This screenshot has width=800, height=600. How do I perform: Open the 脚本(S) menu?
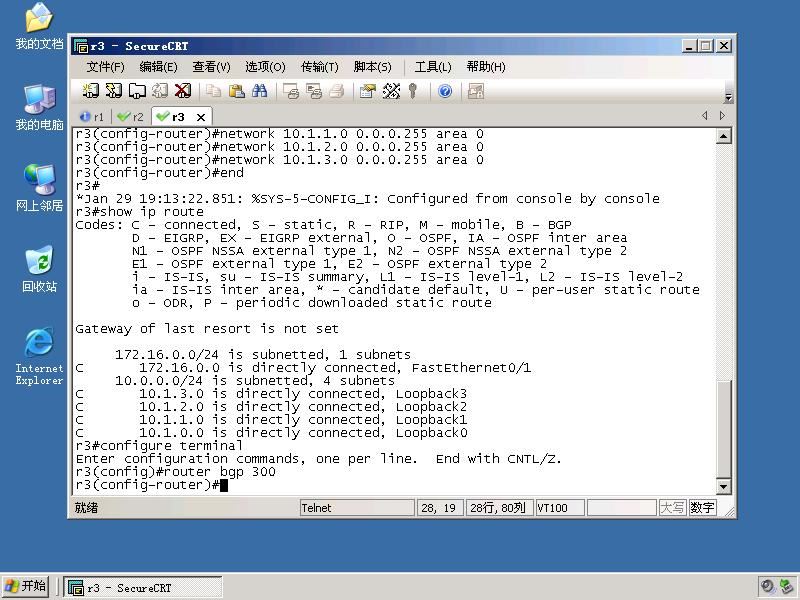pyautogui.click(x=372, y=67)
